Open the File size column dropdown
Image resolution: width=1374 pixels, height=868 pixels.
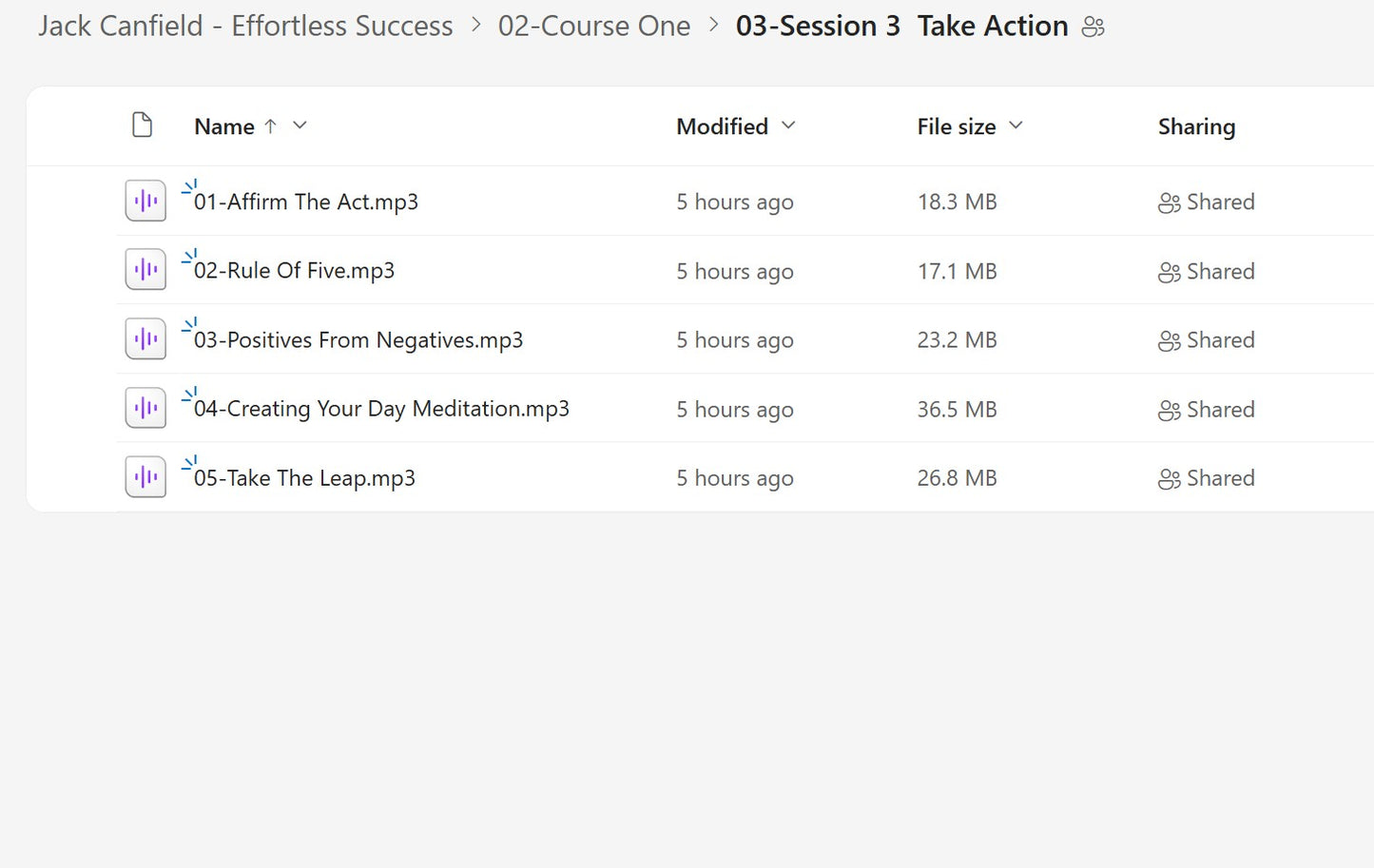1016,125
